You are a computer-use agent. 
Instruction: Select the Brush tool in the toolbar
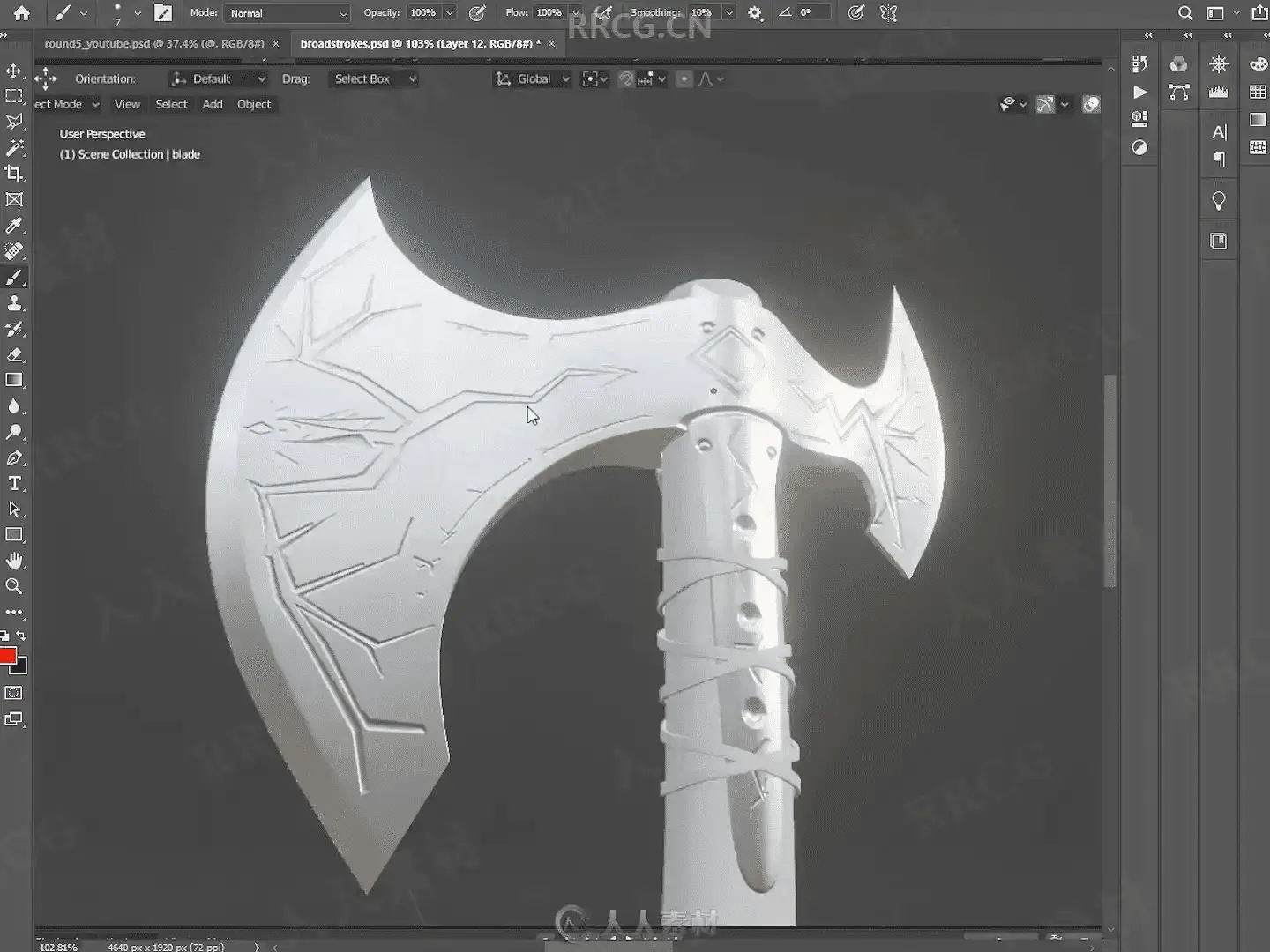(14, 278)
